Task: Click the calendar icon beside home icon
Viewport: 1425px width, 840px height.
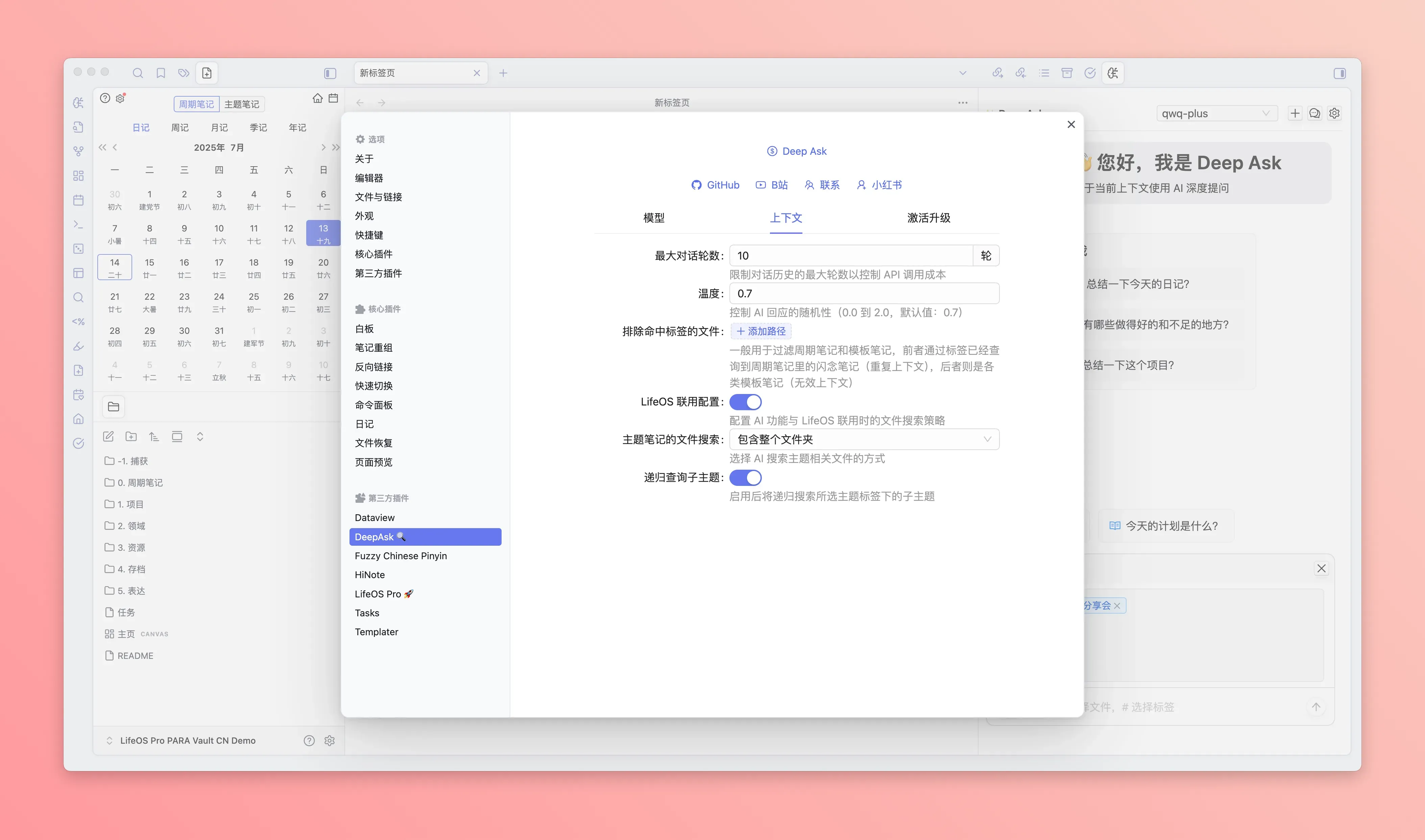Action: click(334, 98)
